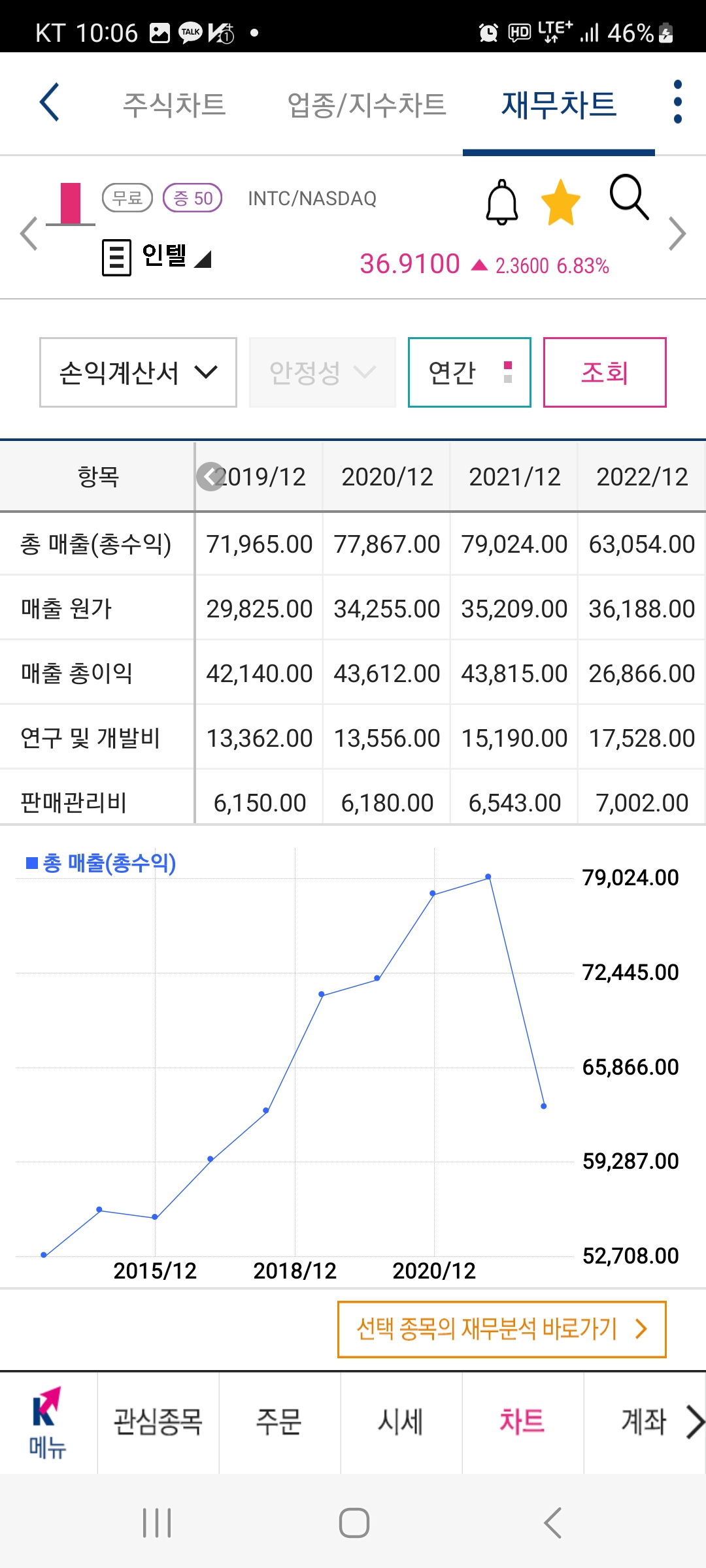
Task: Tap the highest data point on chart
Action: pyautogui.click(x=488, y=877)
